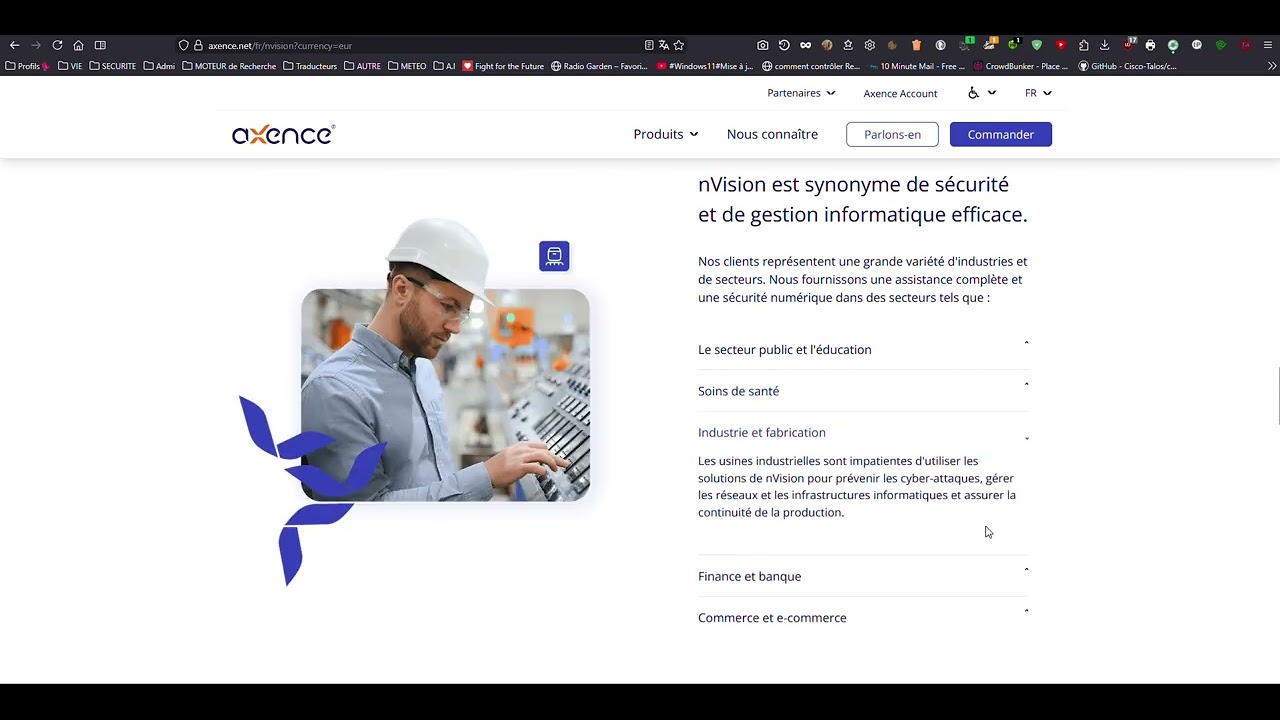Viewport: 1280px width, 720px height.
Task: Show more bookmarks overflow chevron
Action: click(1272, 66)
